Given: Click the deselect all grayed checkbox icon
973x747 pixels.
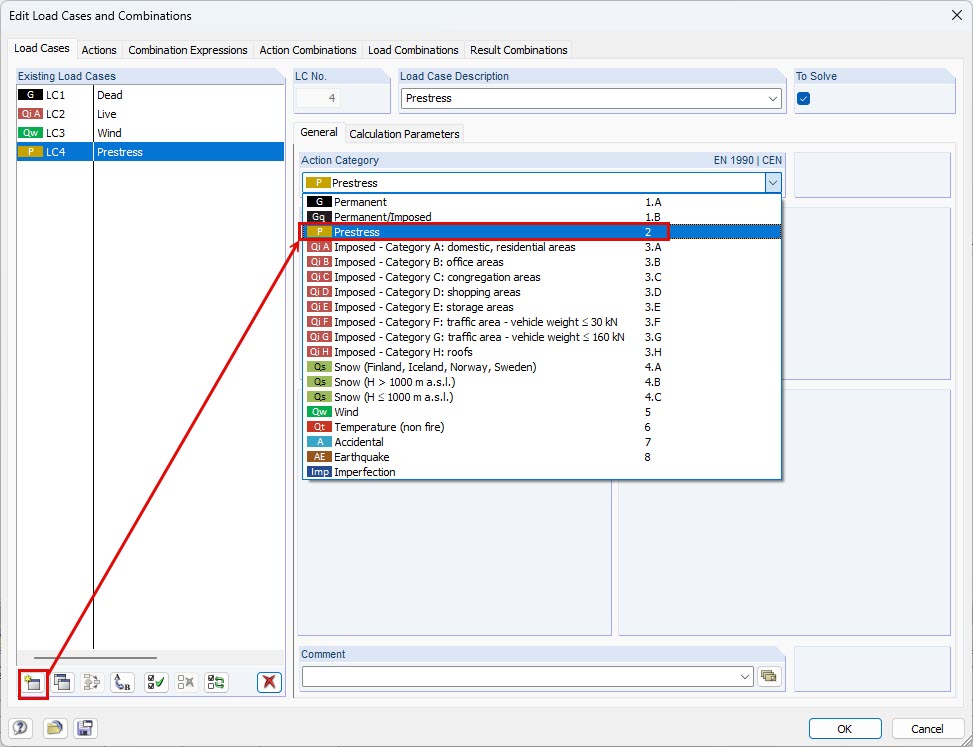Looking at the screenshot, I should point(186,683).
